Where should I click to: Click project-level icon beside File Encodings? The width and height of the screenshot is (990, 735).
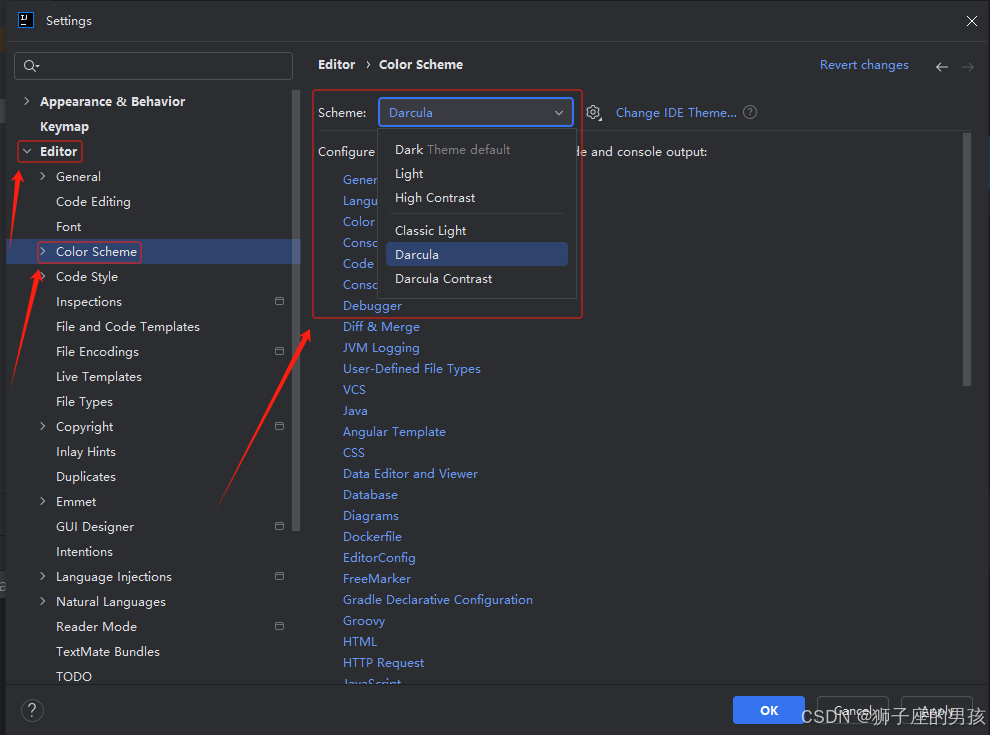(279, 351)
